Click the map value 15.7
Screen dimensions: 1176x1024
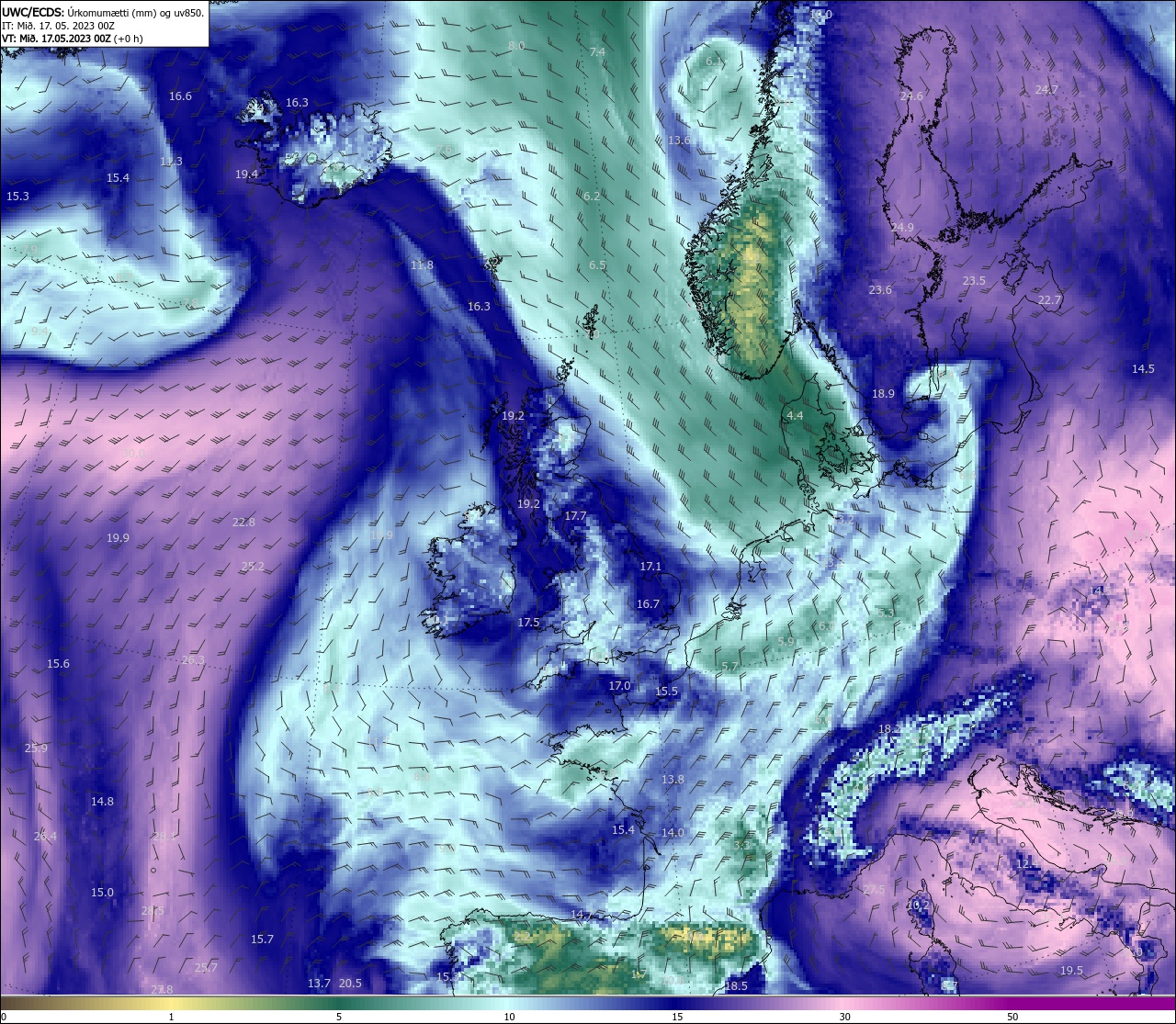click(262, 940)
